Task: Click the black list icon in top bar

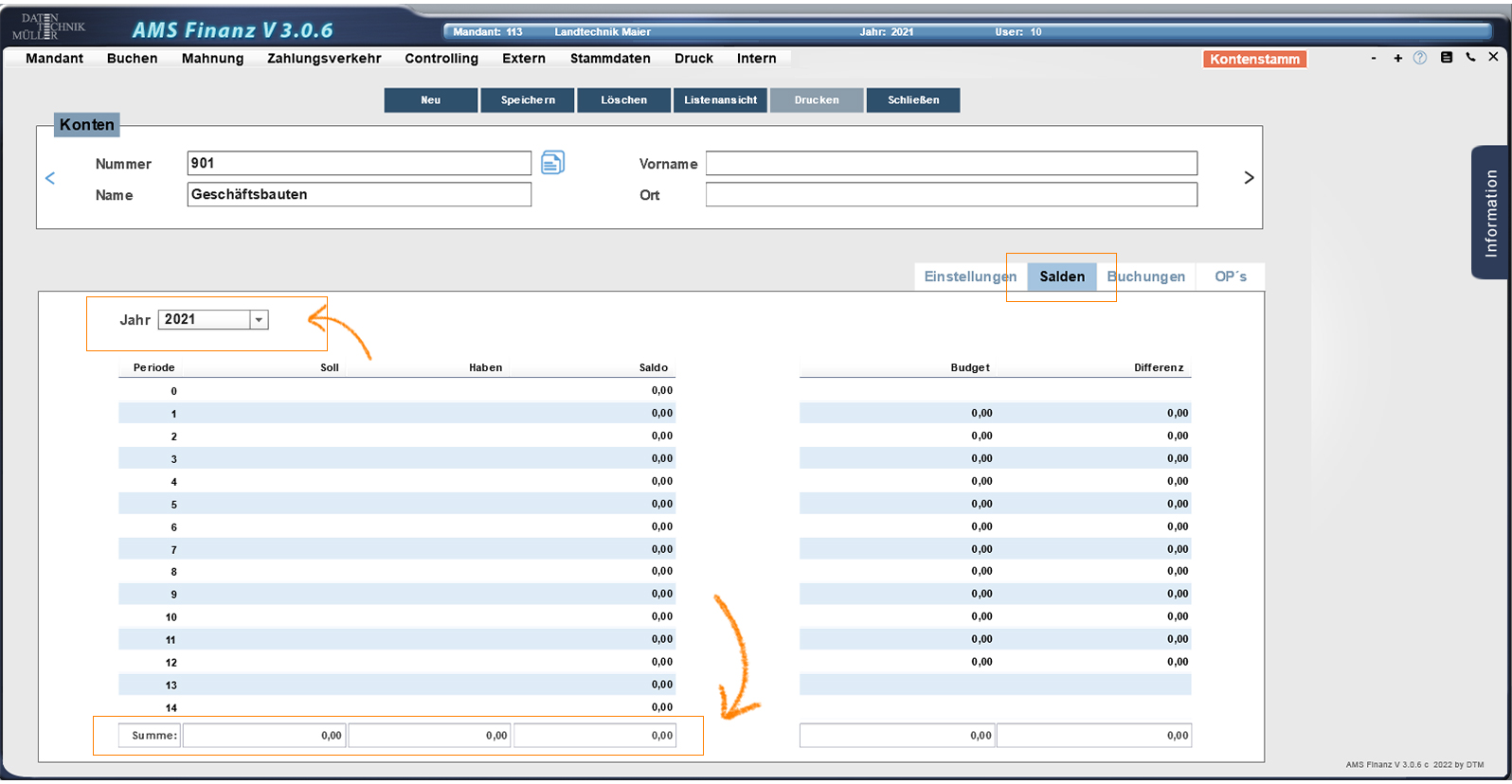Action: pos(1446,58)
